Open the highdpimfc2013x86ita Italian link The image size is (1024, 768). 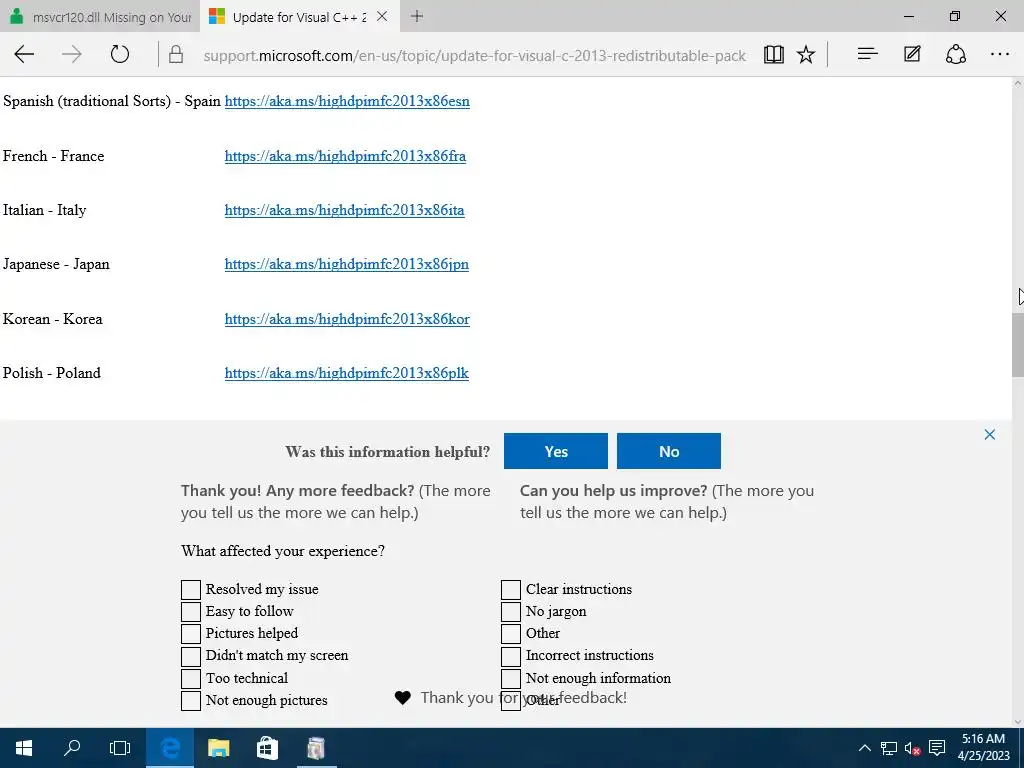[344, 210]
